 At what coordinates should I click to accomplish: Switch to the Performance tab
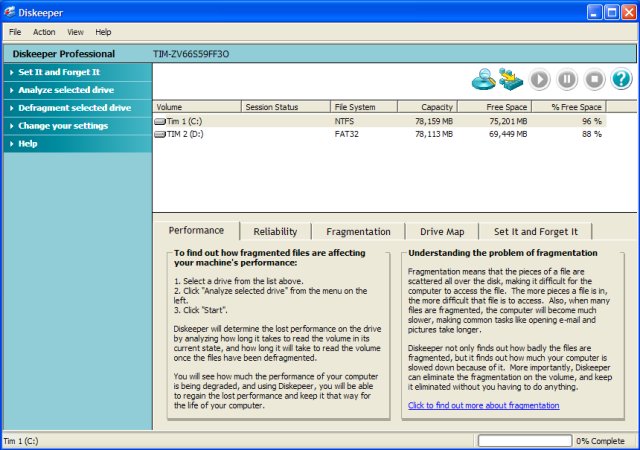pos(196,230)
